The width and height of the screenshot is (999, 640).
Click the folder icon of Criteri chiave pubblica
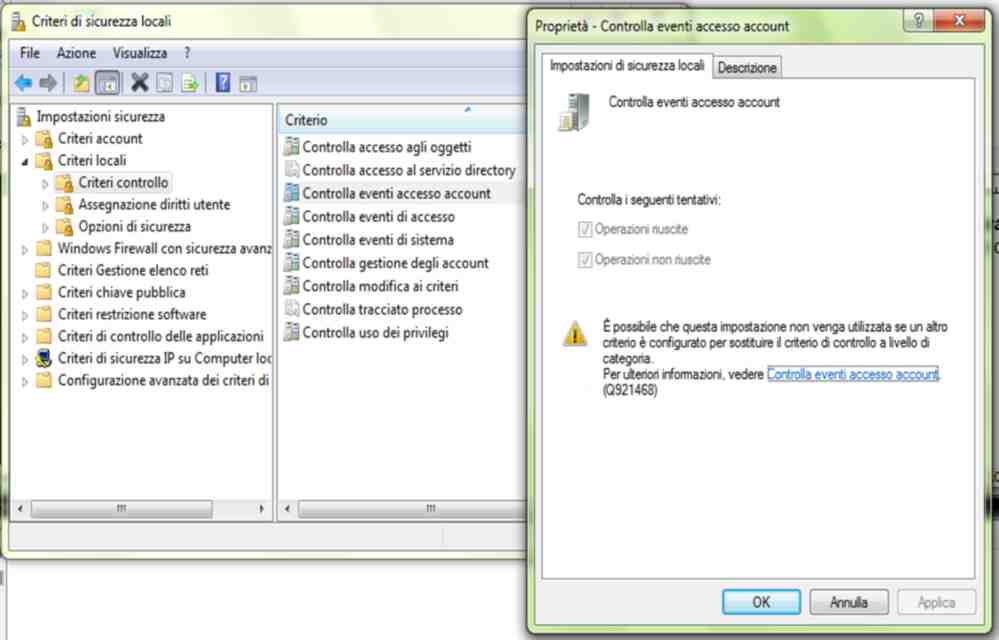[43, 292]
